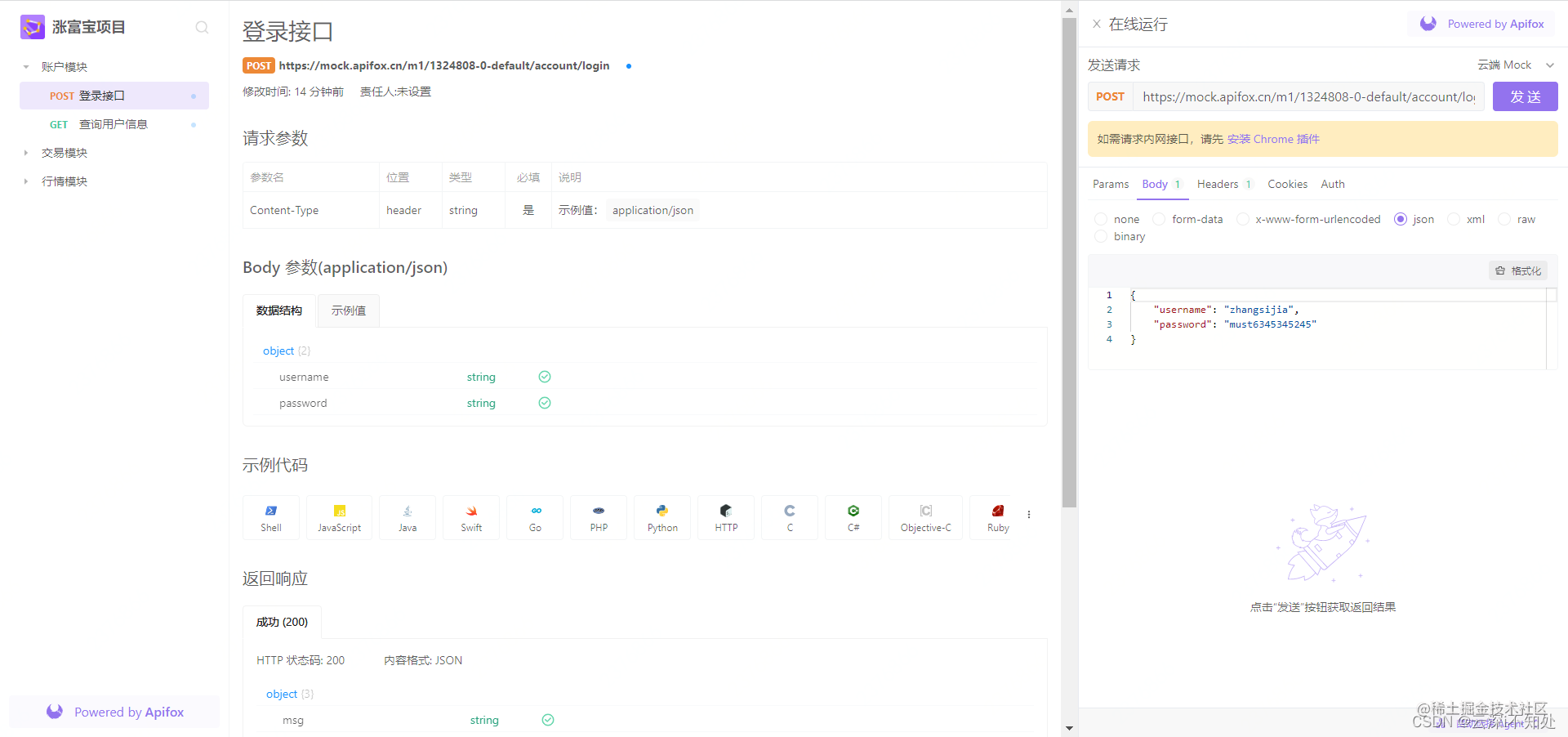The width and height of the screenshot is (1568, 737).
Task: Click the documentation pane vertical scrollbar
Action: (x=1069, y=261)
